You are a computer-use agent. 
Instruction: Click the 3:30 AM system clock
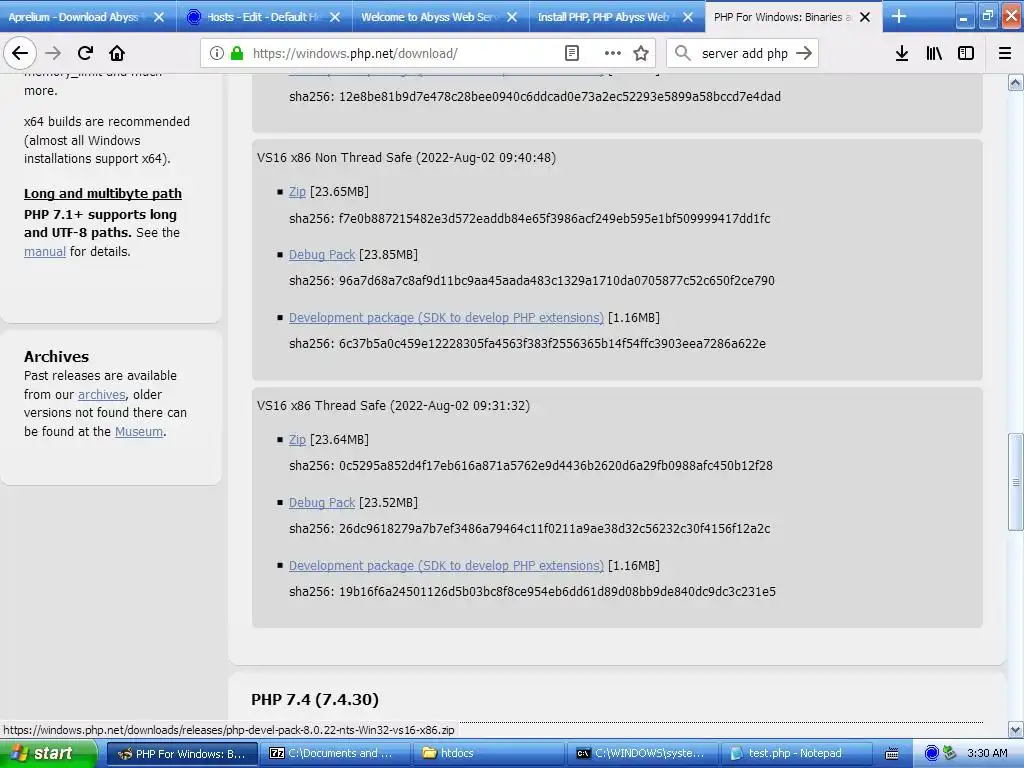tap(987, 753)
